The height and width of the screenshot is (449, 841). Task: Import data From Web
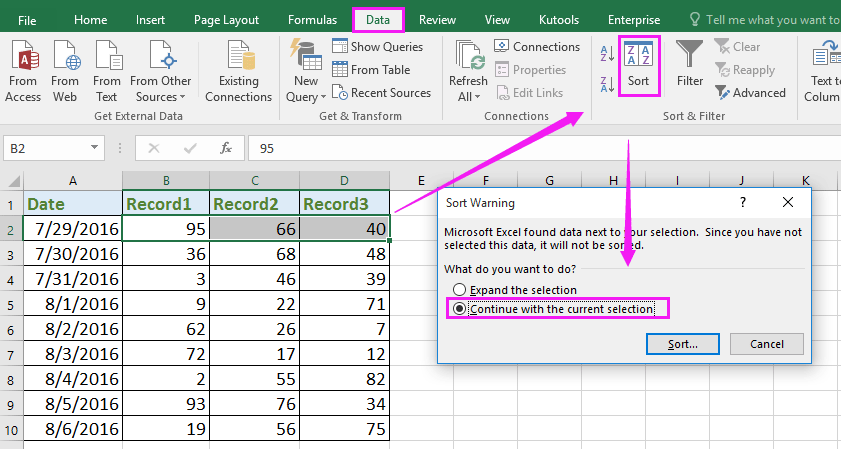point(65,71)
